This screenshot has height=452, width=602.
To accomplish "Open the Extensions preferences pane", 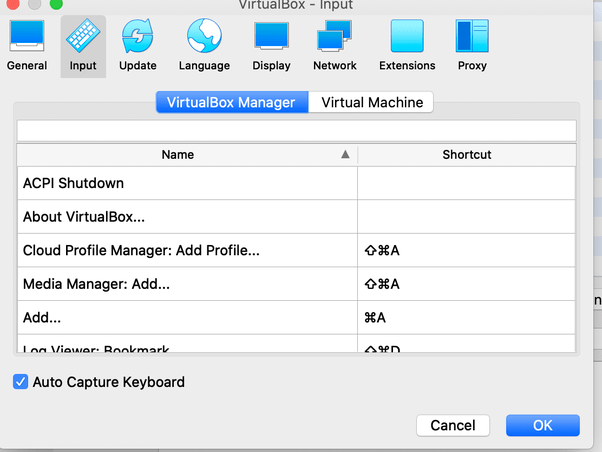I will pyautogui.click(x=407, y=46).
